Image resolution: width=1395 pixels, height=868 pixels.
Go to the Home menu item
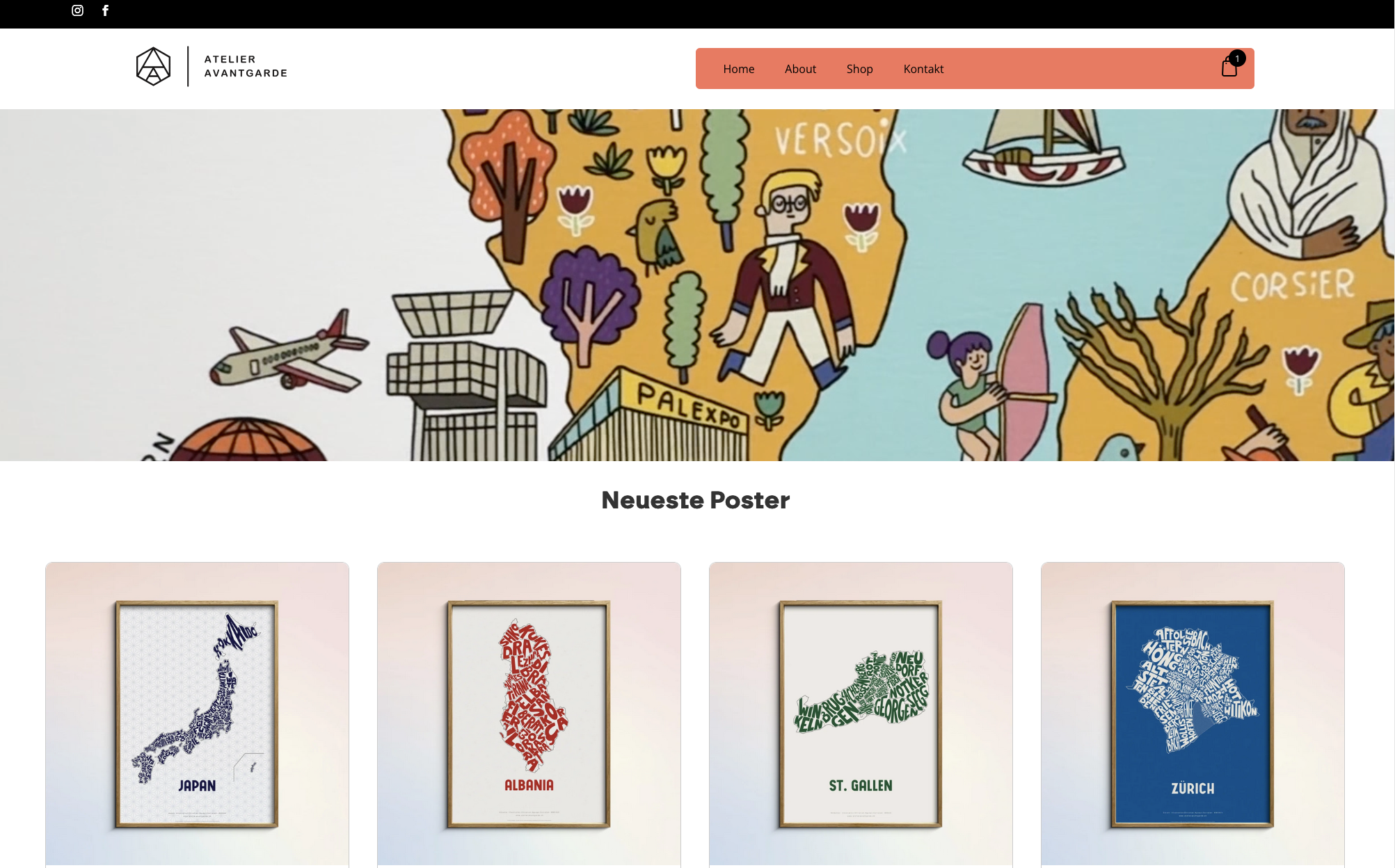click(739, 69)
